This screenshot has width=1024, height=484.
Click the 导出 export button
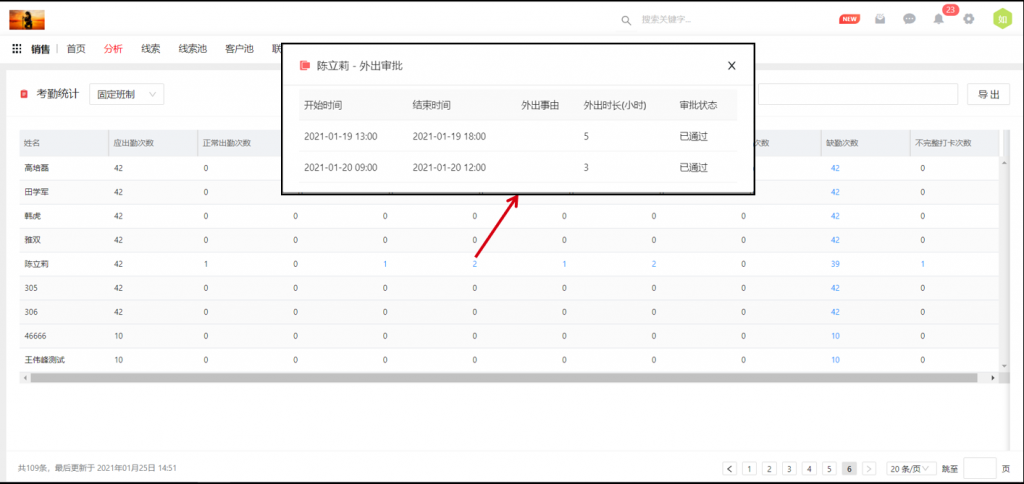click(x=988, y=94)
